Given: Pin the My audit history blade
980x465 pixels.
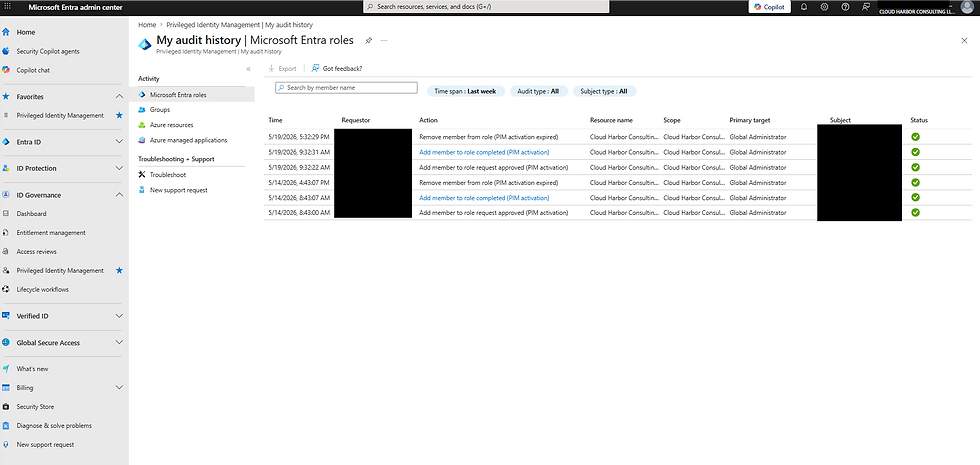Looking at the screenshot, I should (369, 40).
